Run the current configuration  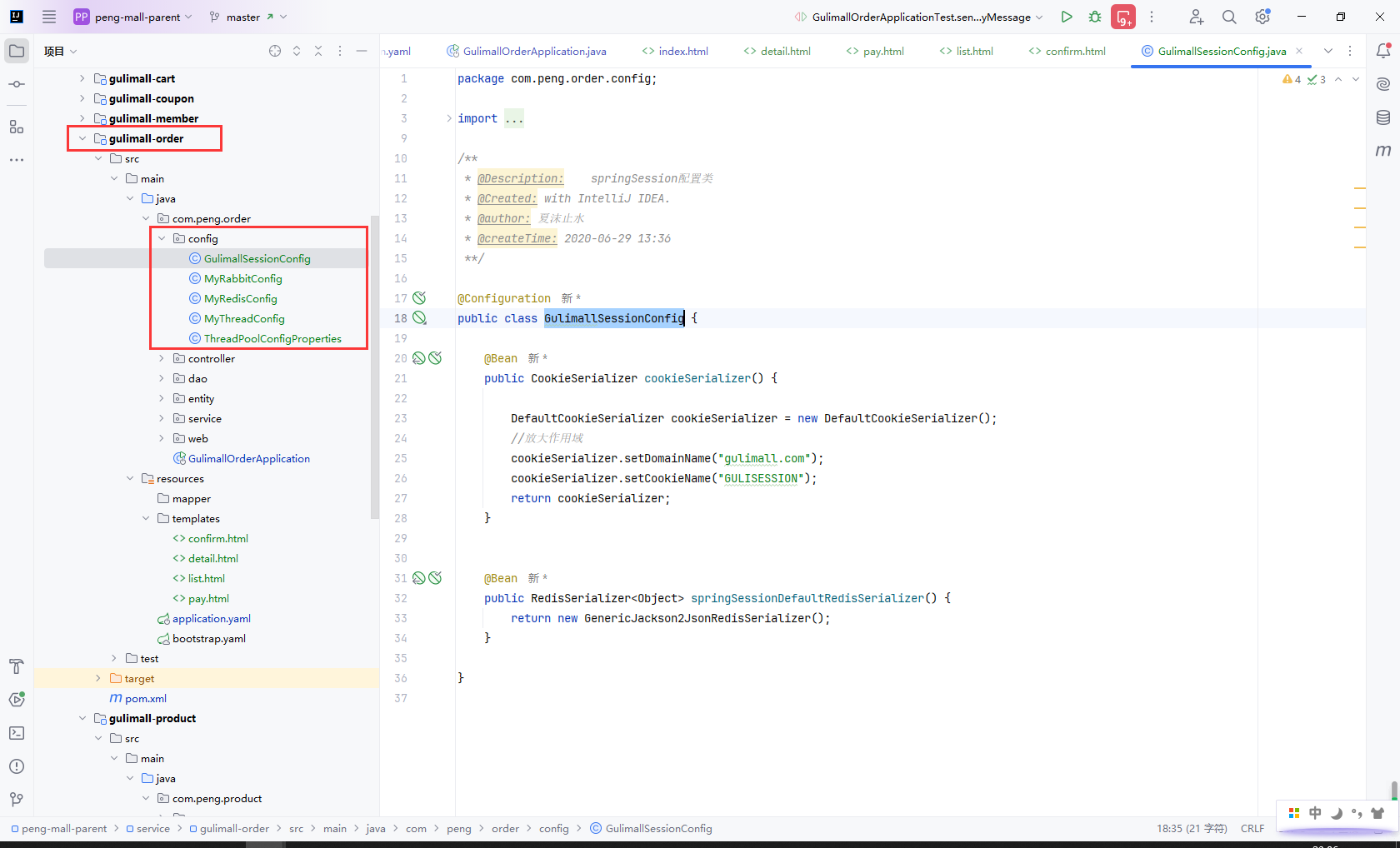[1067, 17]
